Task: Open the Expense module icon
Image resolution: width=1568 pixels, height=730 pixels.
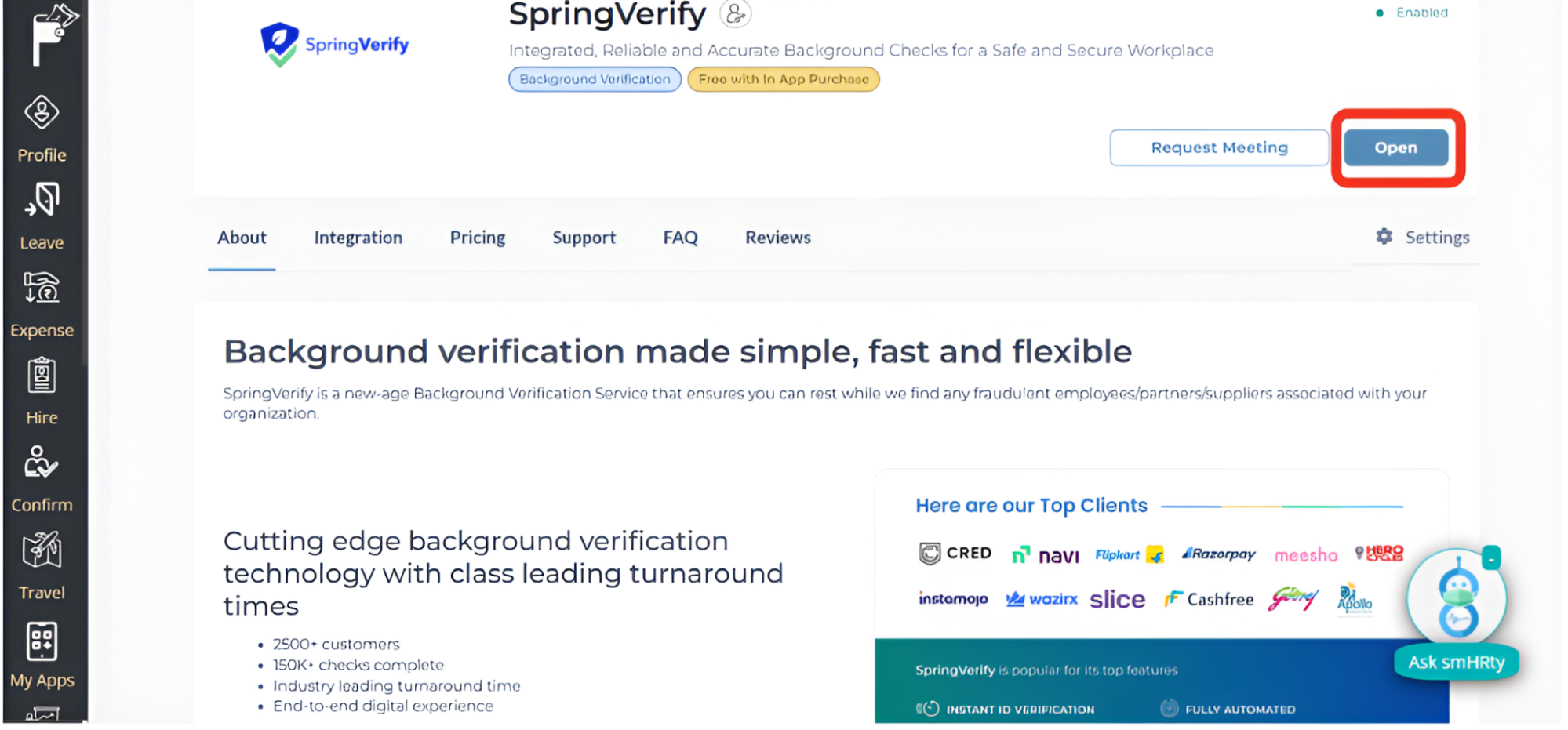Action: 42,287
